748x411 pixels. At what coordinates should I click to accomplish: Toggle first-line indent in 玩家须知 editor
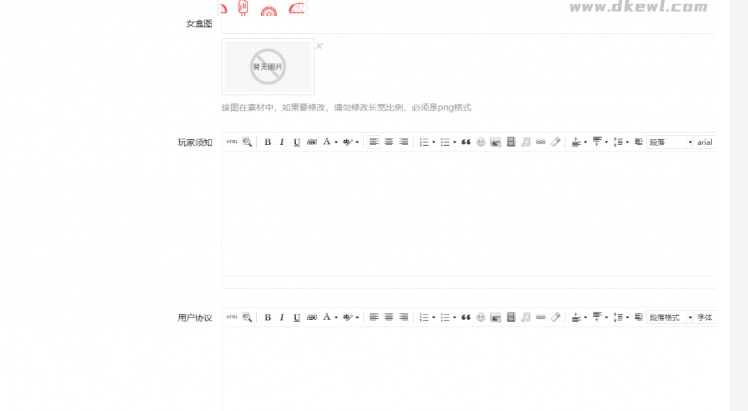638,142
